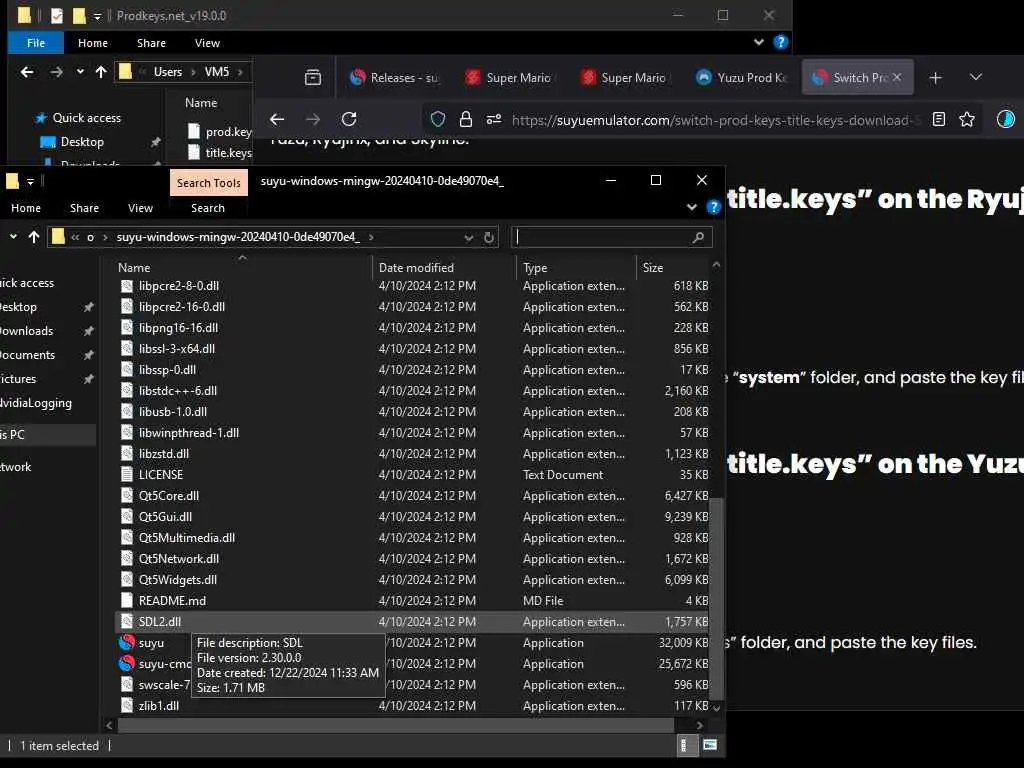Click the search box in suyu folder window
Viewport: 1024px width, 768px height.
click(611, 238)
